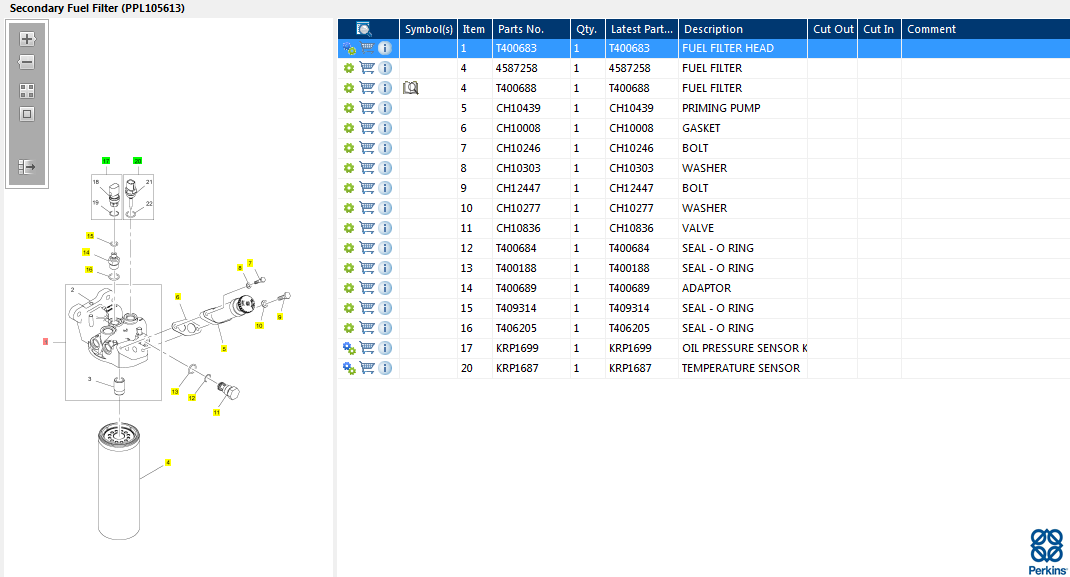
Task: Add FUEL FILTER HEAD T400683 to cart
Action: pos(367,48)
